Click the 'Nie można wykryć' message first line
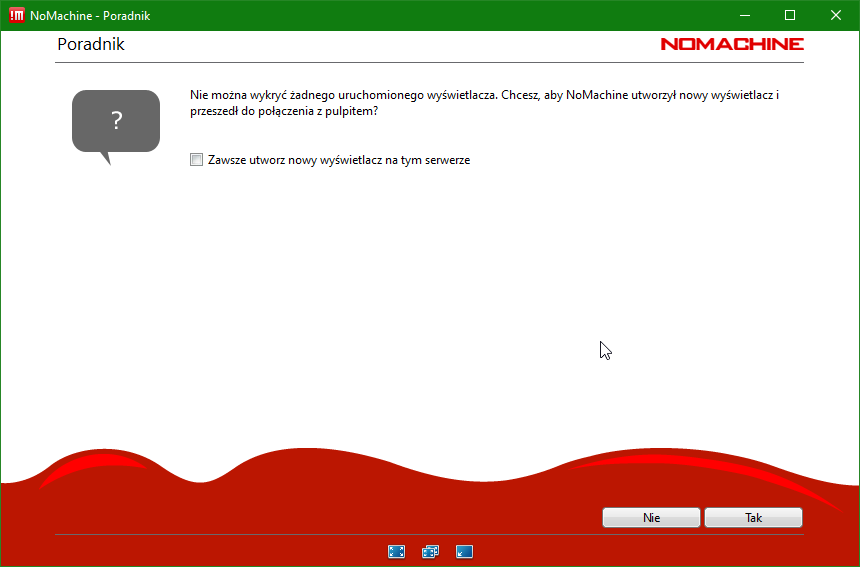This screenshot has width=860, height=567. coord(484,95)
